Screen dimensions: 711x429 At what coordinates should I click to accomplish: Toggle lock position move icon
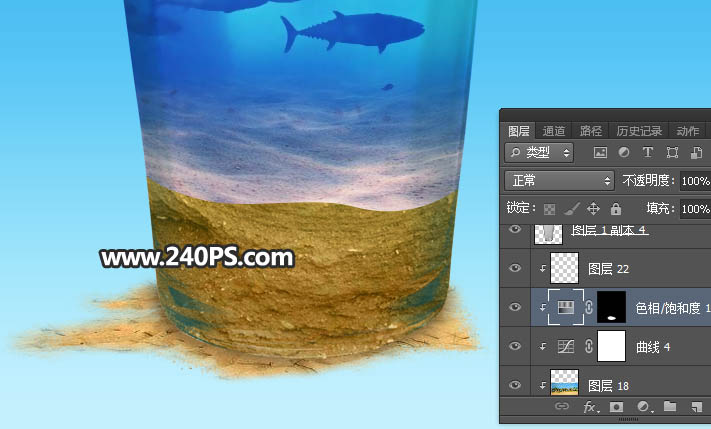click(593, 209)
